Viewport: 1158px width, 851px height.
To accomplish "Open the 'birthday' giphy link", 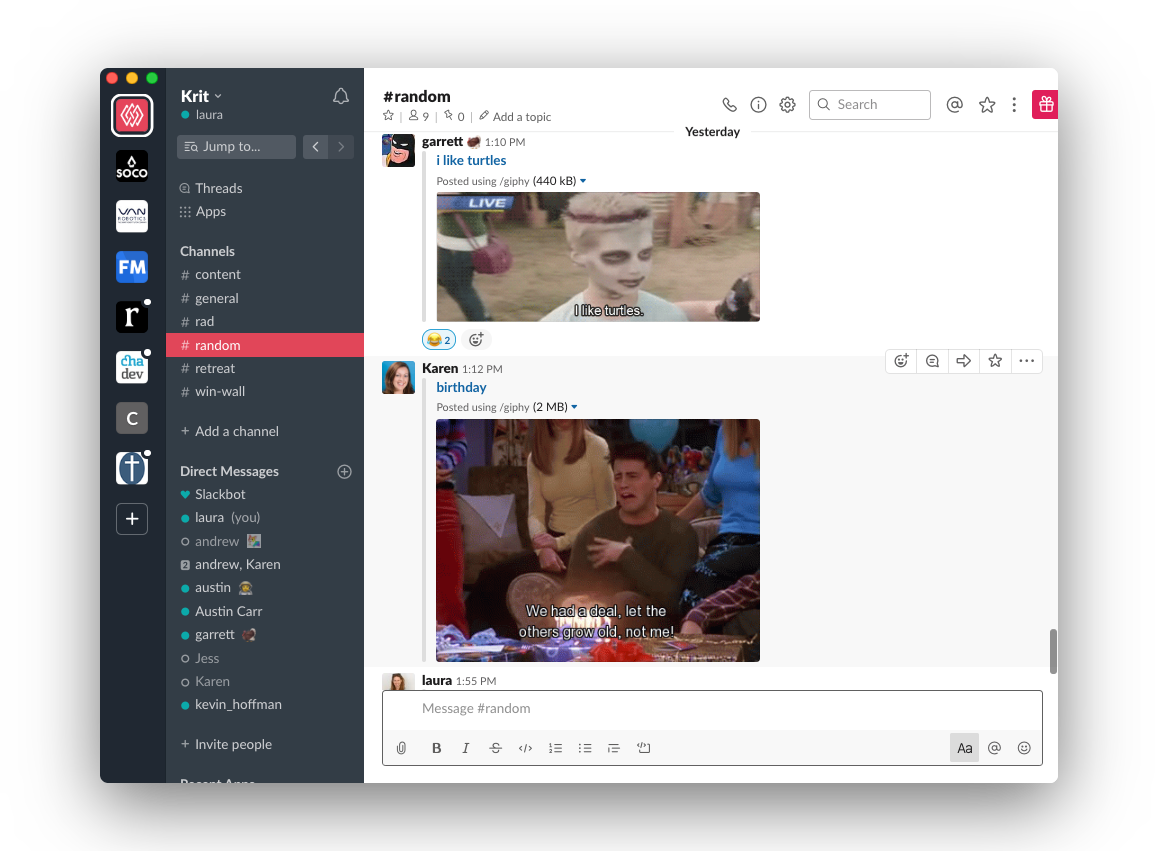I will click(x=461, y=387).
